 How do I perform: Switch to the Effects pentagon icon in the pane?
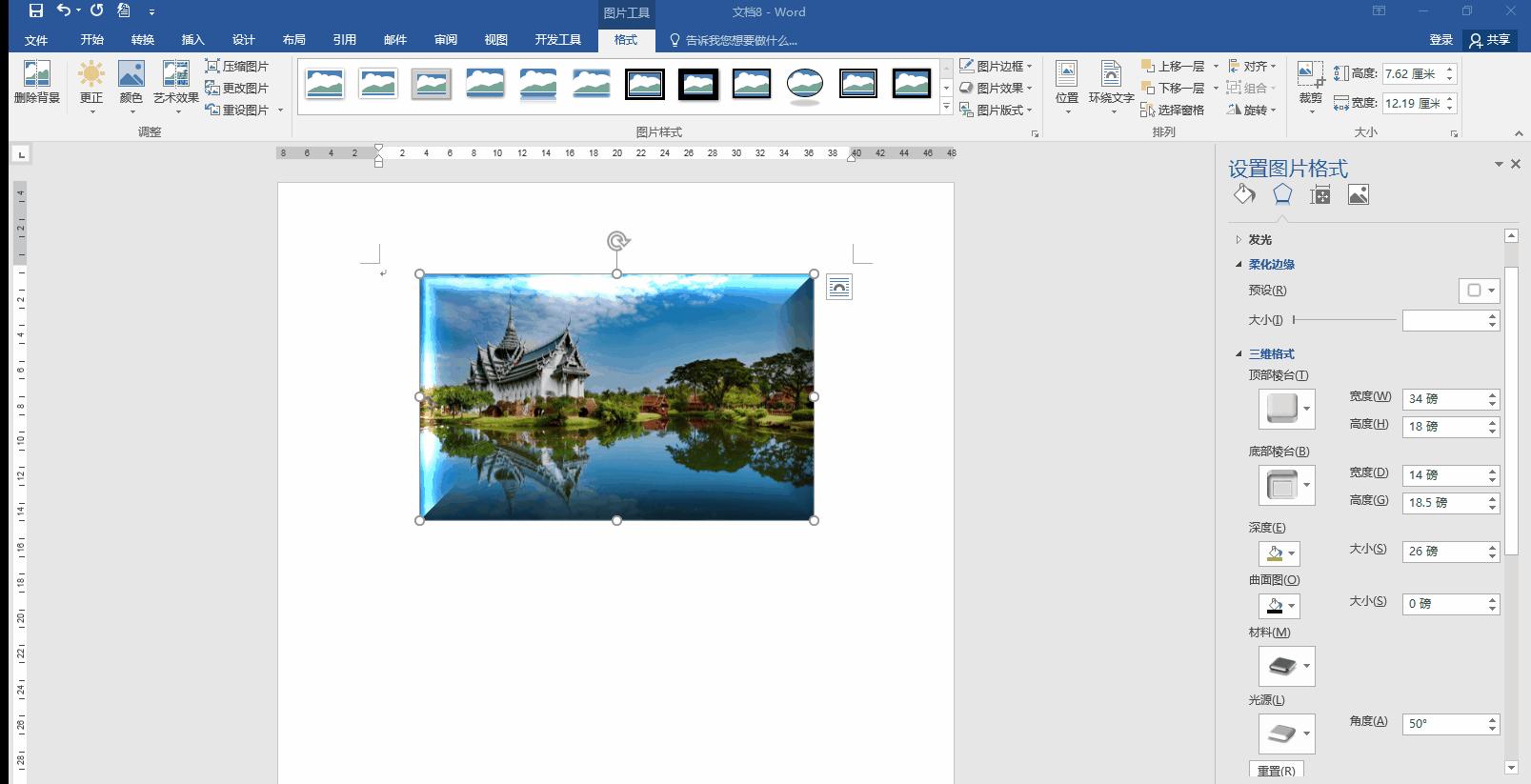1282,194
